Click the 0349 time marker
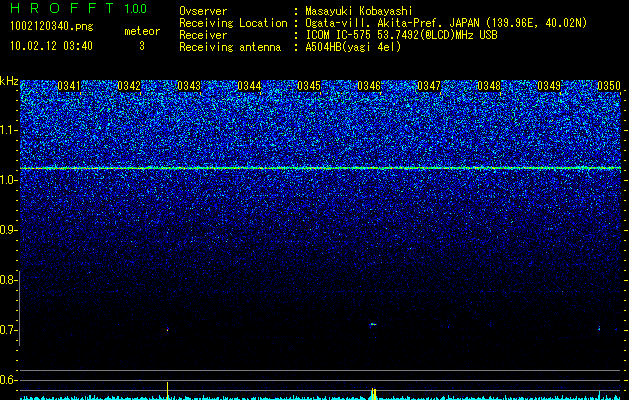Screen dimensions: 629x400 (549, 86)
